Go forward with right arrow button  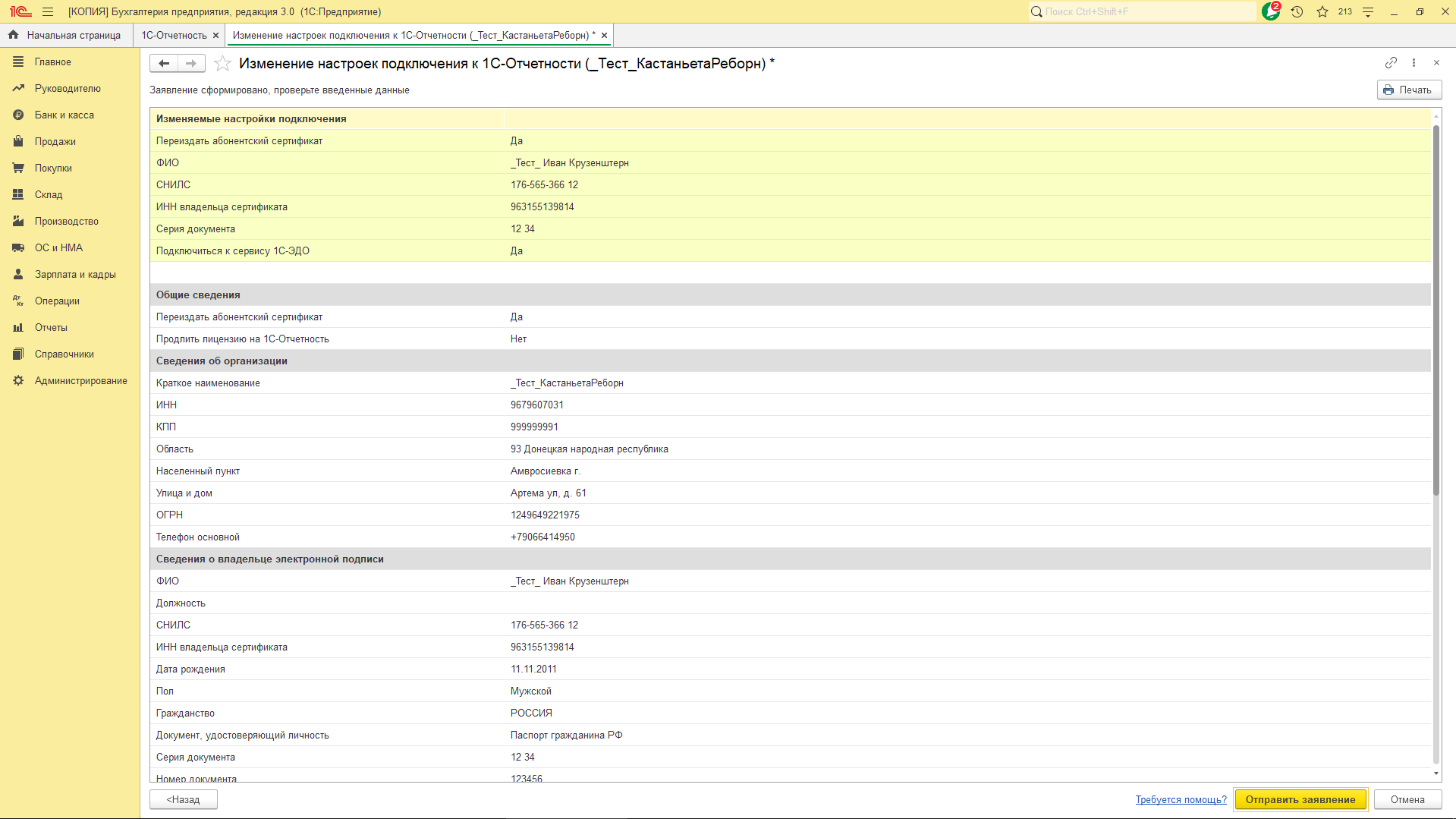coord(191,63)
